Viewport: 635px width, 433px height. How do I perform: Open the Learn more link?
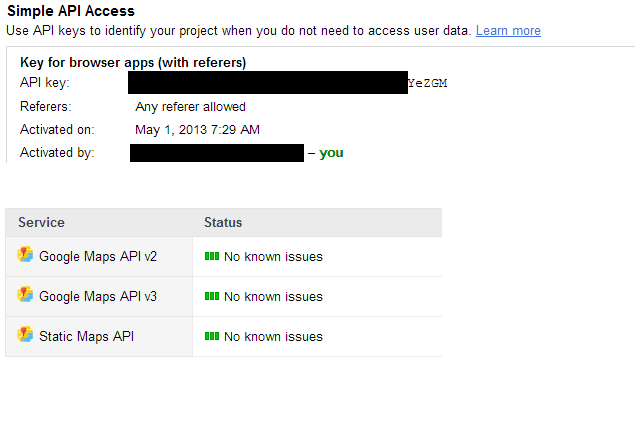coord(508,31)
